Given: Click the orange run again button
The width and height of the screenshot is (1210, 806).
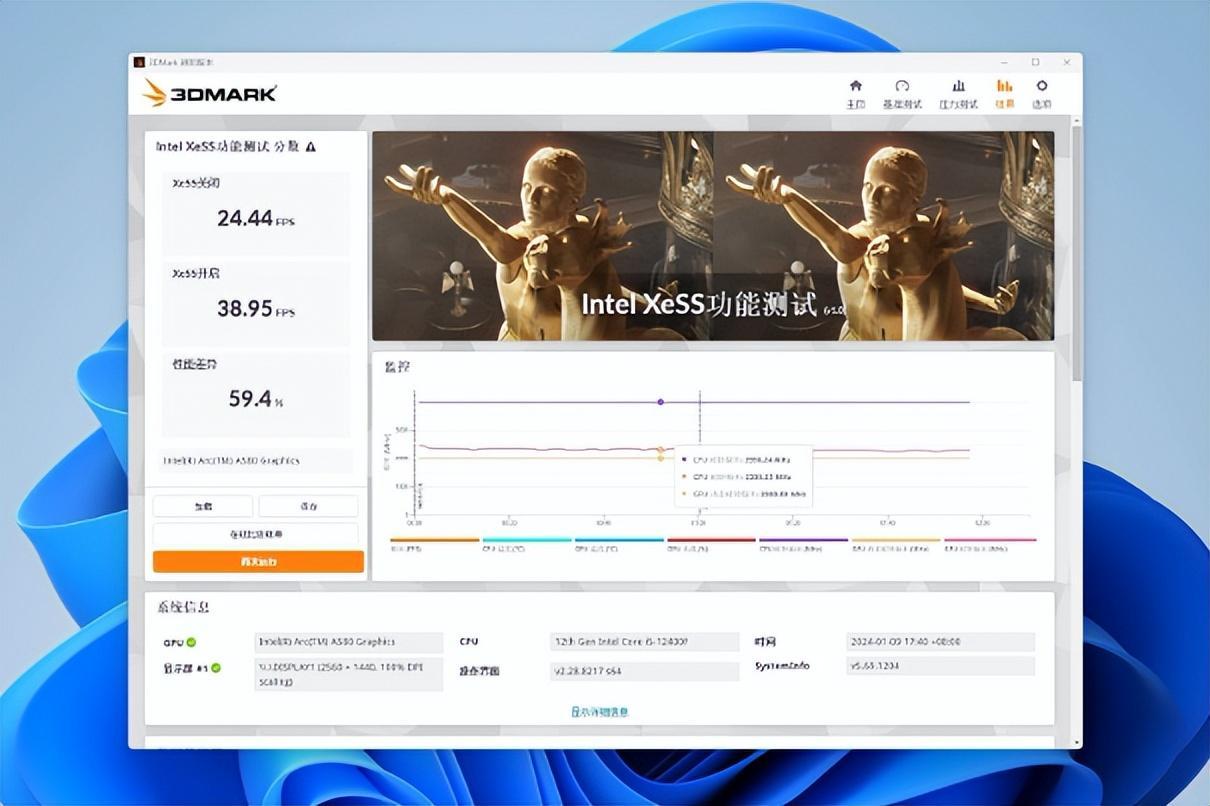Looking at the screenshot, I should 258,562.
